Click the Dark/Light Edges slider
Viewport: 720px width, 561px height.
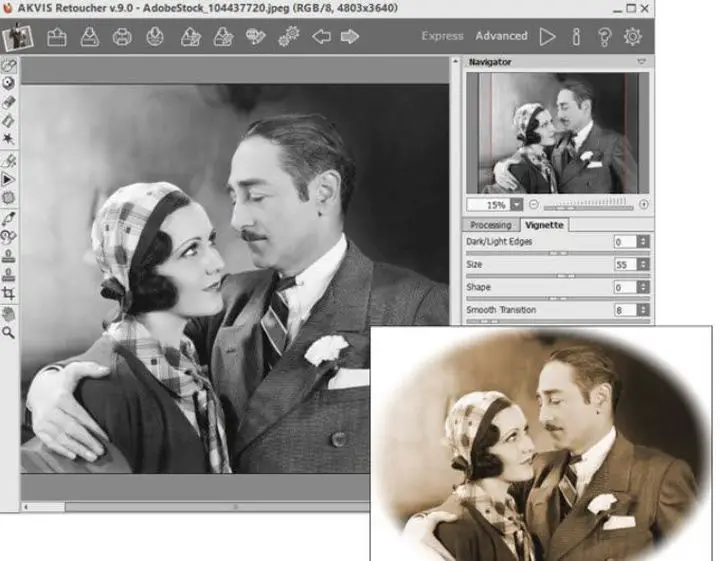558,253
